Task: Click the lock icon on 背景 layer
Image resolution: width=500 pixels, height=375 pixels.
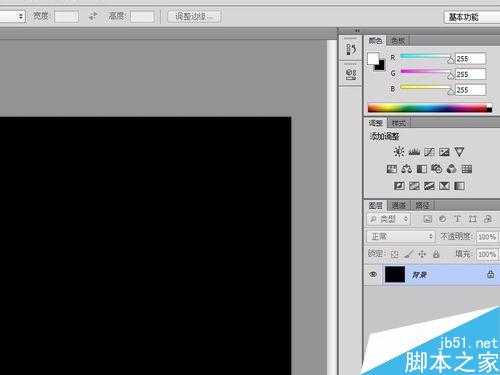Action: 491,274
